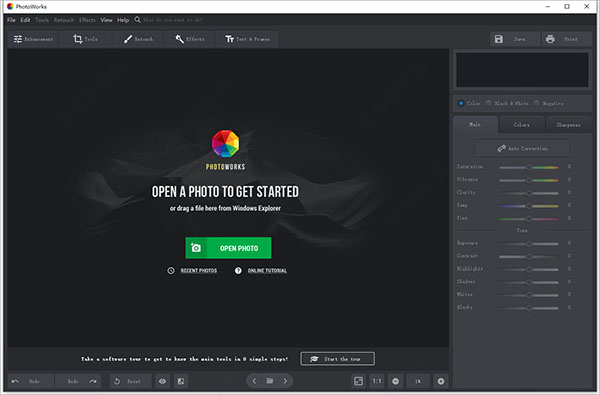Click the Clarity slider handle
The height and width of the screenshot is (395, 600).
(529, 193)
